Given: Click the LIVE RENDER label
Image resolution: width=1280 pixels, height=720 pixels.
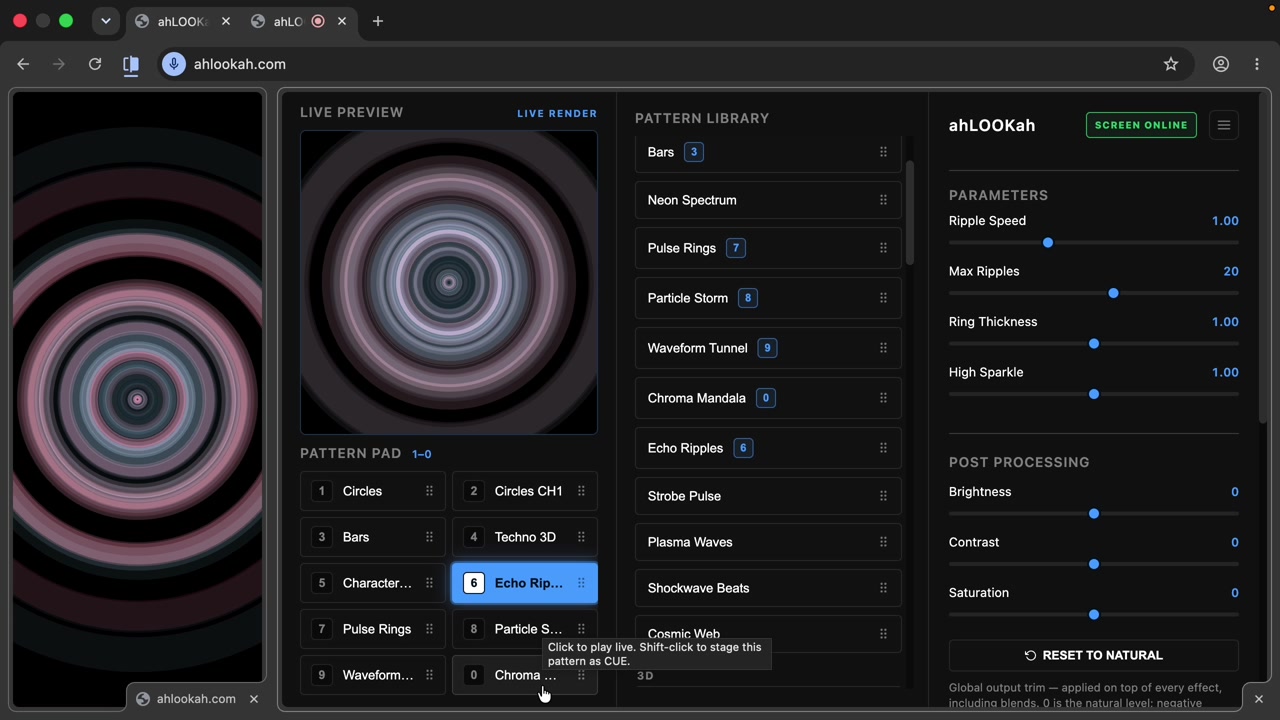Looking at the screenshot, I should 557,114.
